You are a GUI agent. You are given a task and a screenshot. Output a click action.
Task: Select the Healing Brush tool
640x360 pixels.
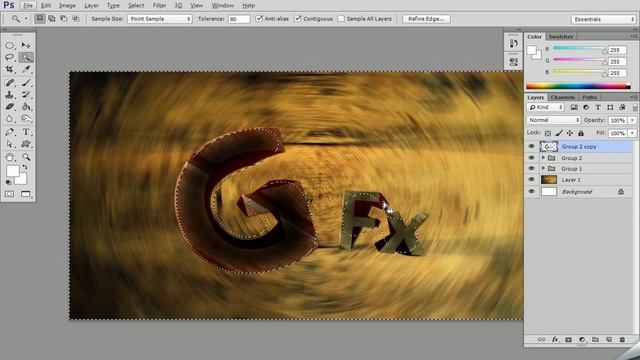pyautogui.click(x=9, y=82)
